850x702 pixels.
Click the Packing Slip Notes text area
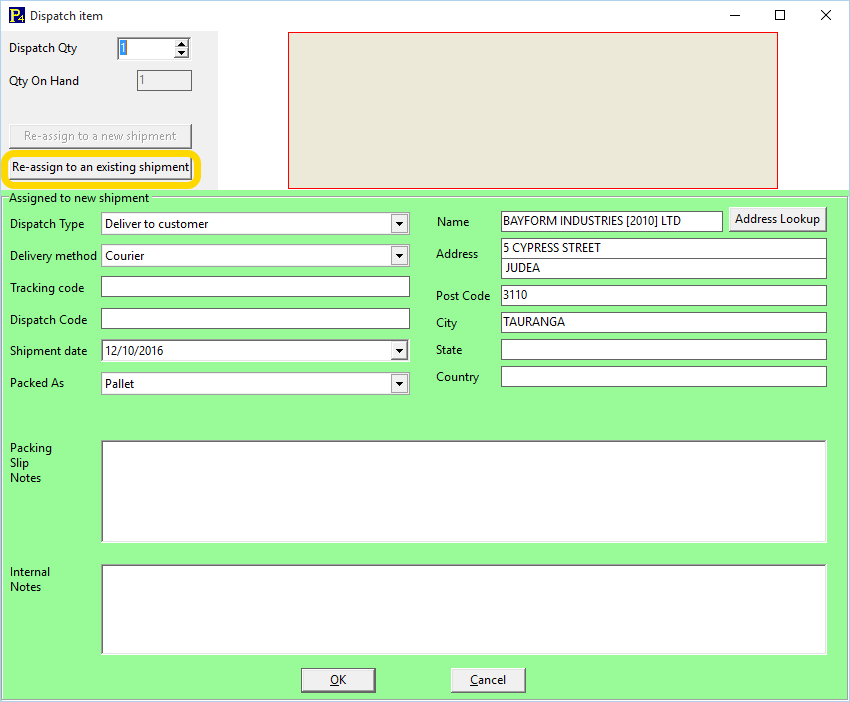[464, 492]
